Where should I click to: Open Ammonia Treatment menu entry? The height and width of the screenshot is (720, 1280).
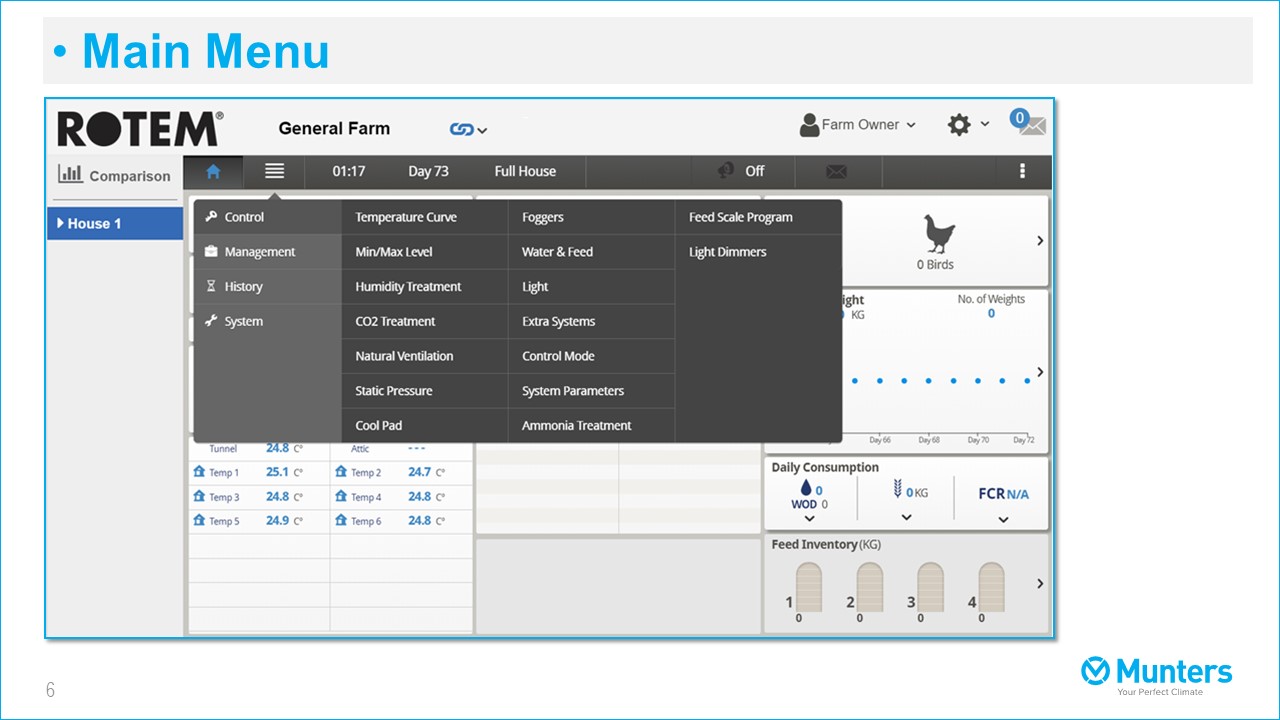point(576,425)
